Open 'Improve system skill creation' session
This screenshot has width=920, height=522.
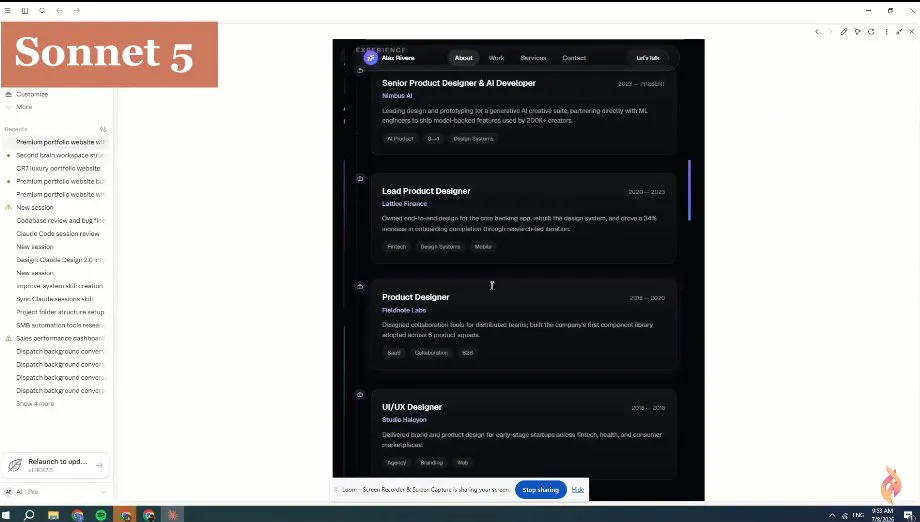coord(56,286)
